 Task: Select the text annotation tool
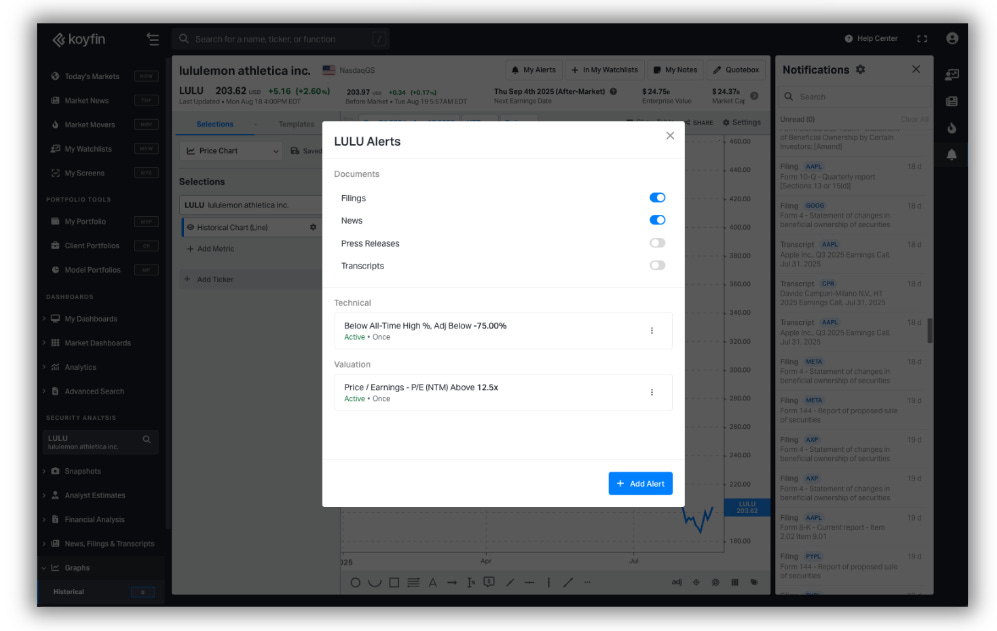point(432,583)
